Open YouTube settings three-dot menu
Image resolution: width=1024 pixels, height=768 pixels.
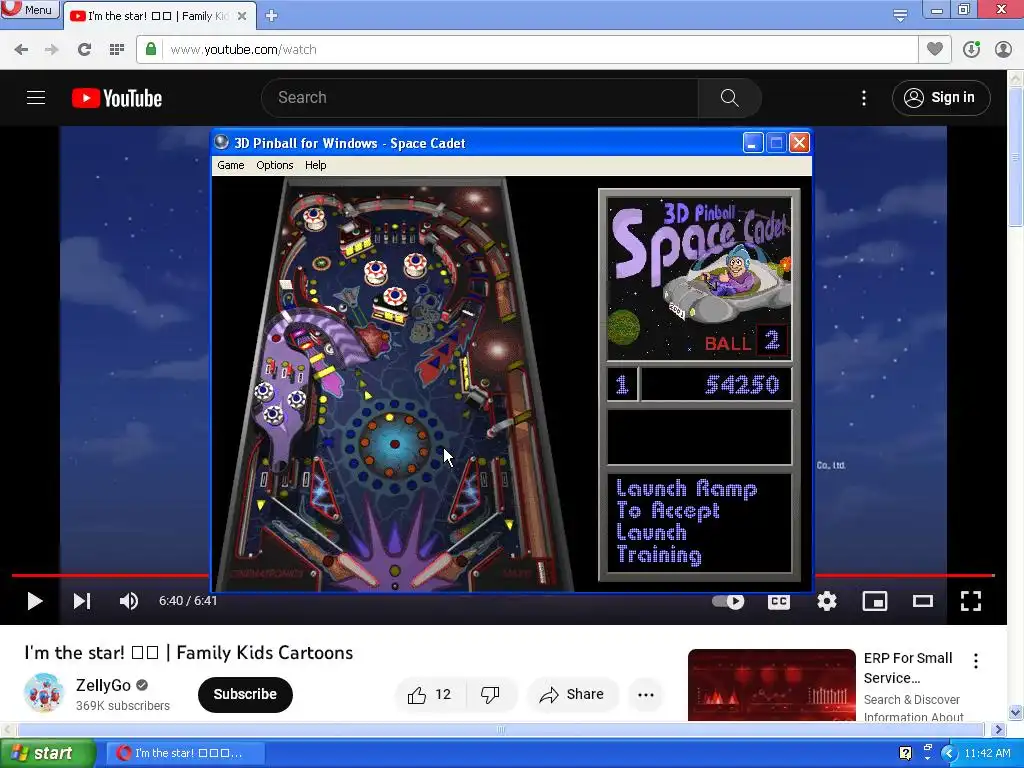click(x=864, y=98)
